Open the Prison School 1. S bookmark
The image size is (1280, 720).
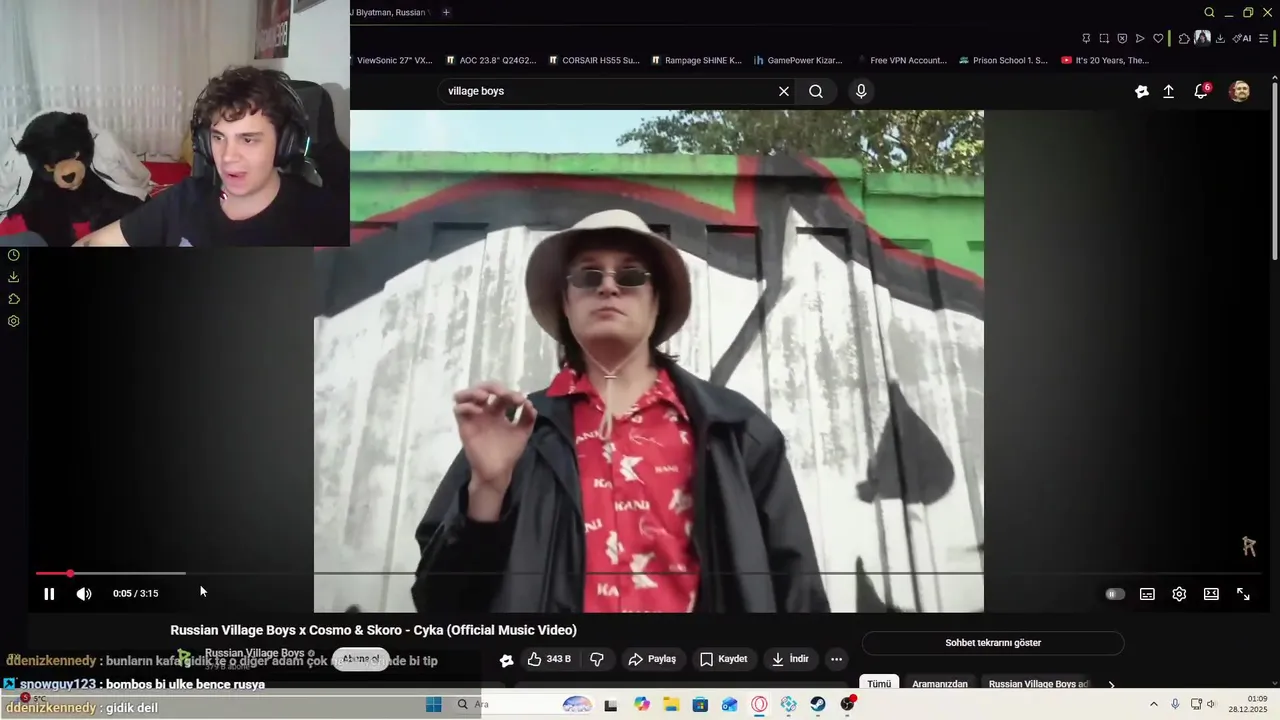pos(1004,60)
